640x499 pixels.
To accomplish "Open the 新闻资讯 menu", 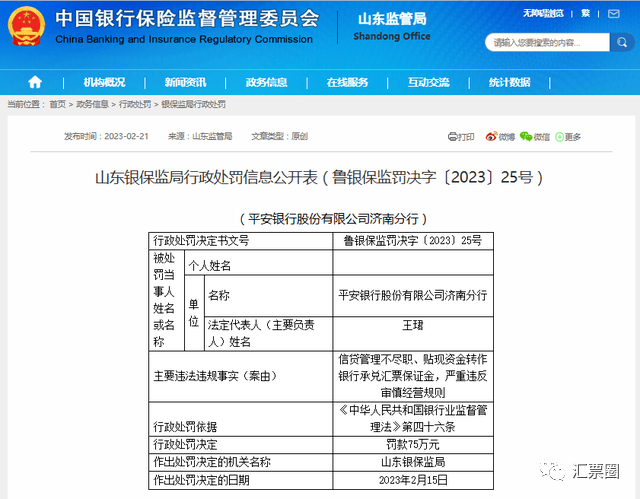I will point(185,82).
